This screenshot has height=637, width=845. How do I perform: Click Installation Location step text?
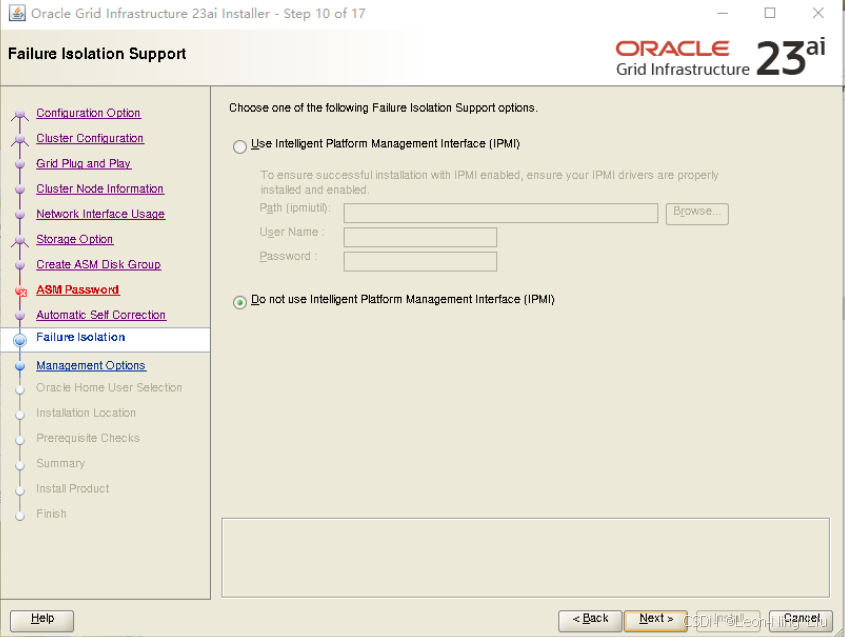point(86,413)
